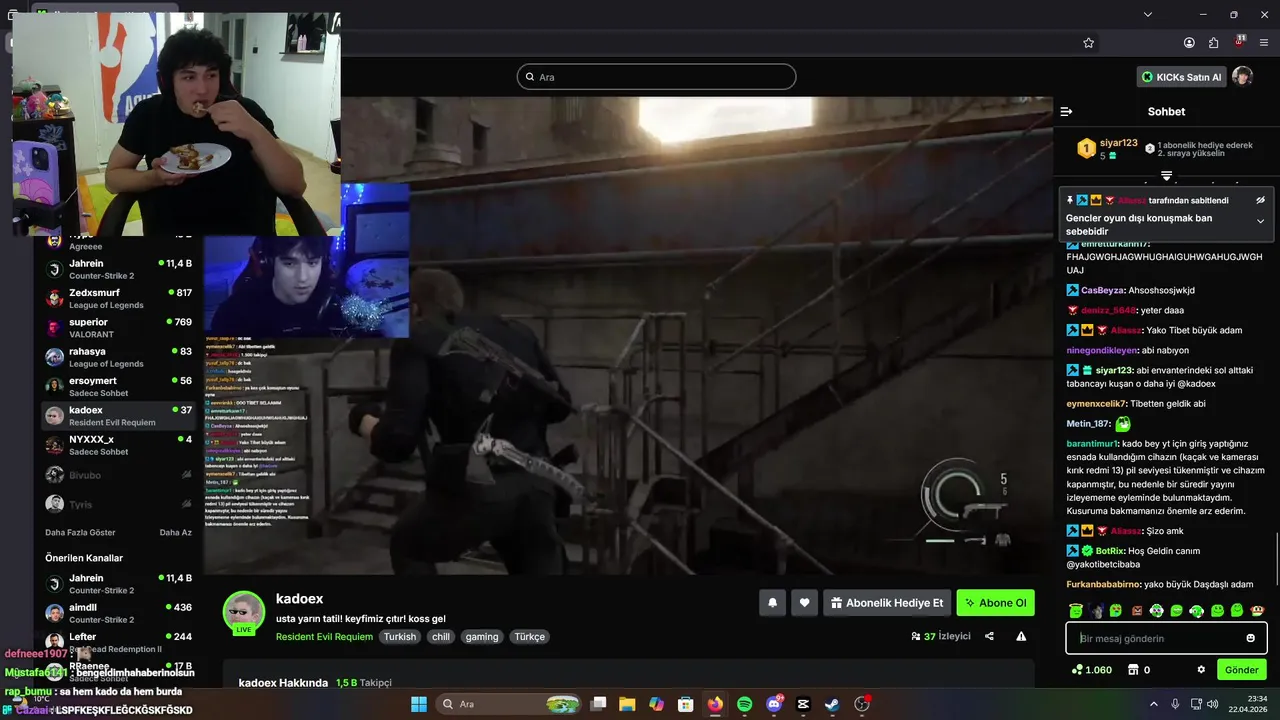Open Zedxsmurf channel in sidebar
This screenshot has width=1280, height=720.
click(118, 298)
